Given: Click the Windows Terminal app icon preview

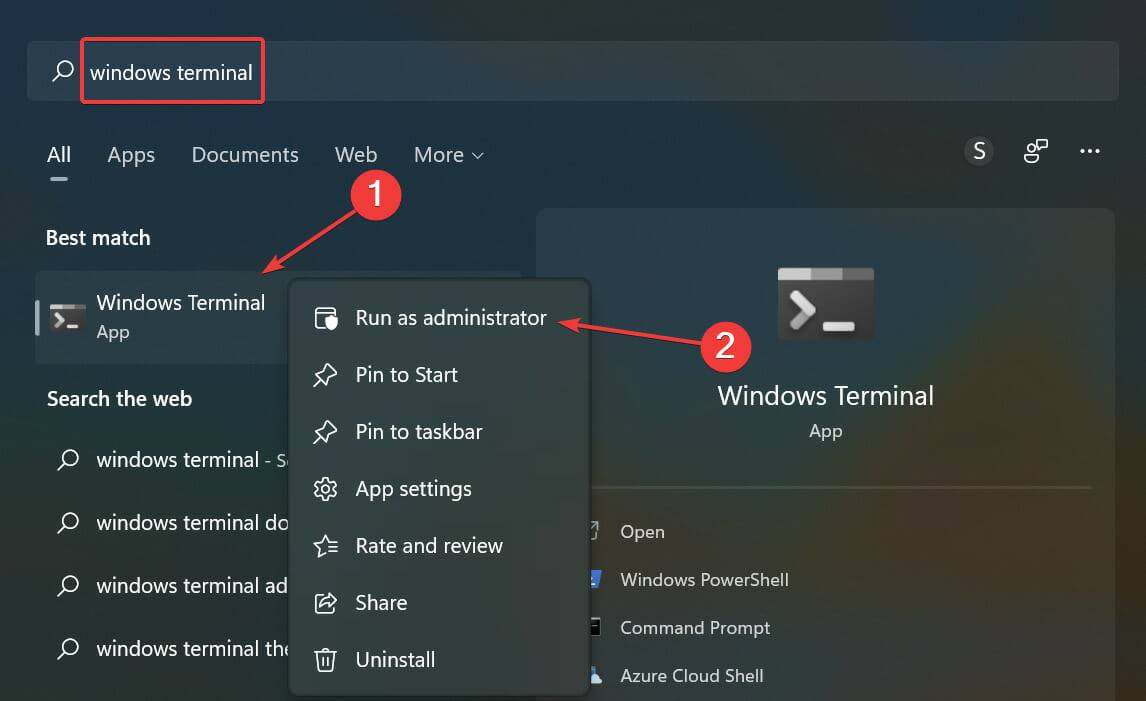Looking at the screenshot, I should [x=825, y=303].
